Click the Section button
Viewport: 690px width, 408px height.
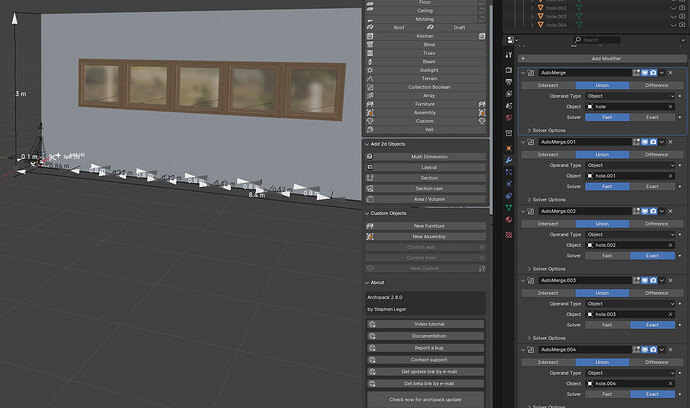[x=425, y=178]
